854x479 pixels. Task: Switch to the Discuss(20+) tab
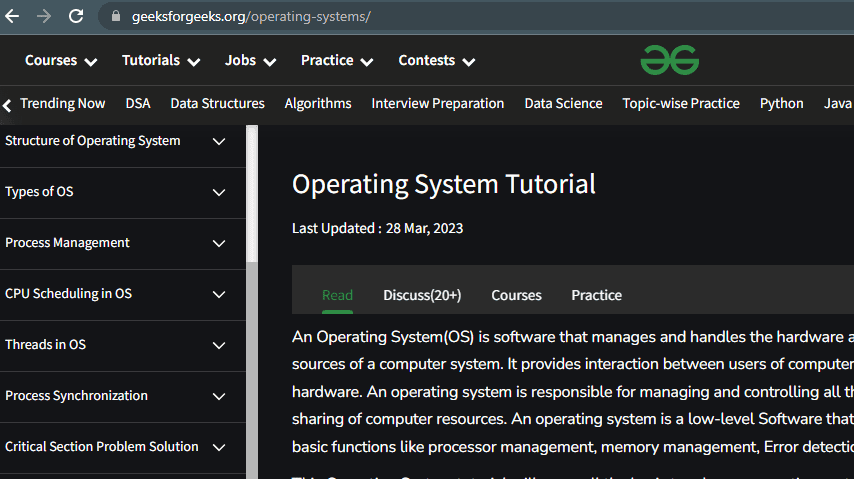pyautogui.click(x=422, y=295)
